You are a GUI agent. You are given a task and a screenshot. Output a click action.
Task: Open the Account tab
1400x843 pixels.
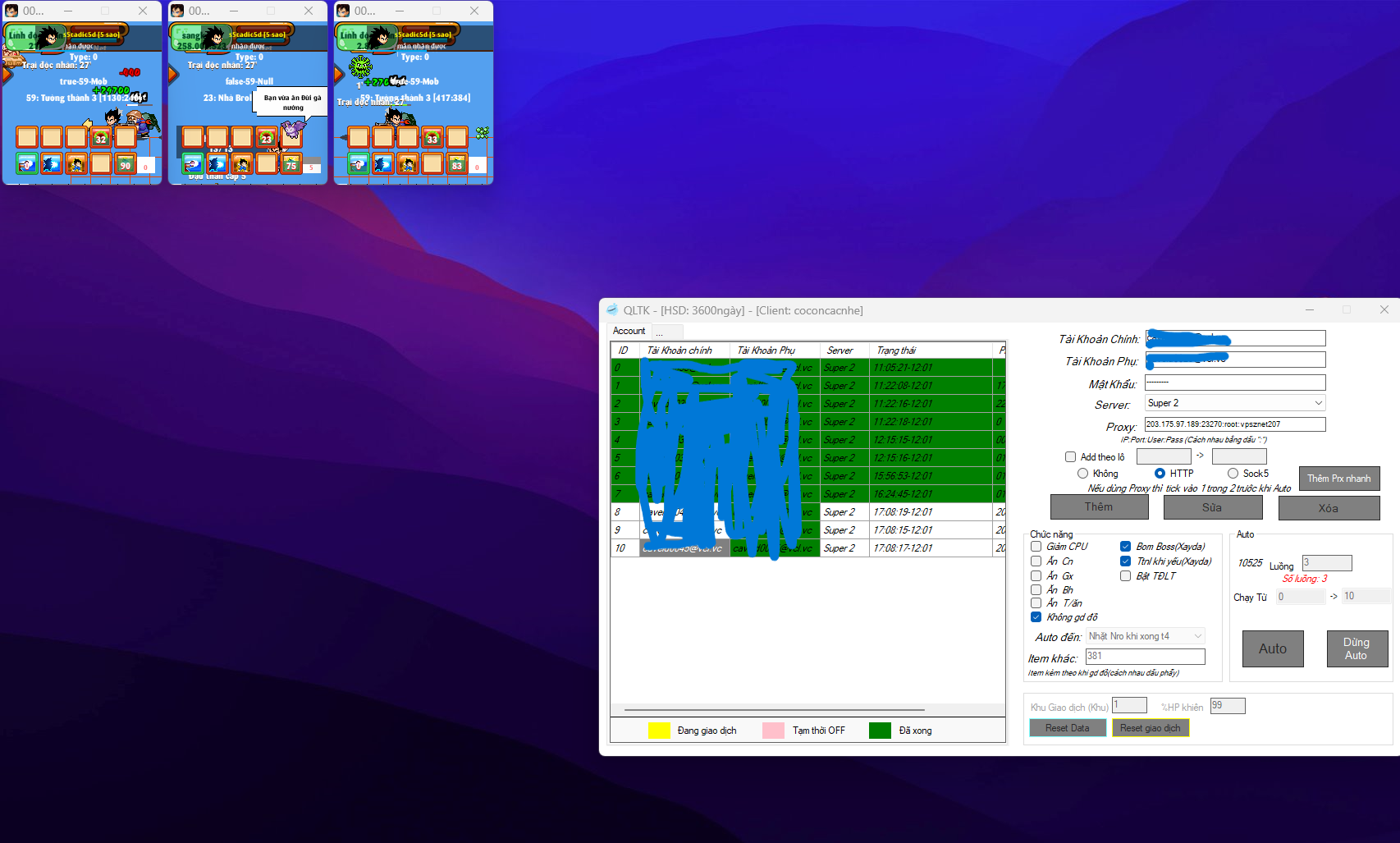629,331
